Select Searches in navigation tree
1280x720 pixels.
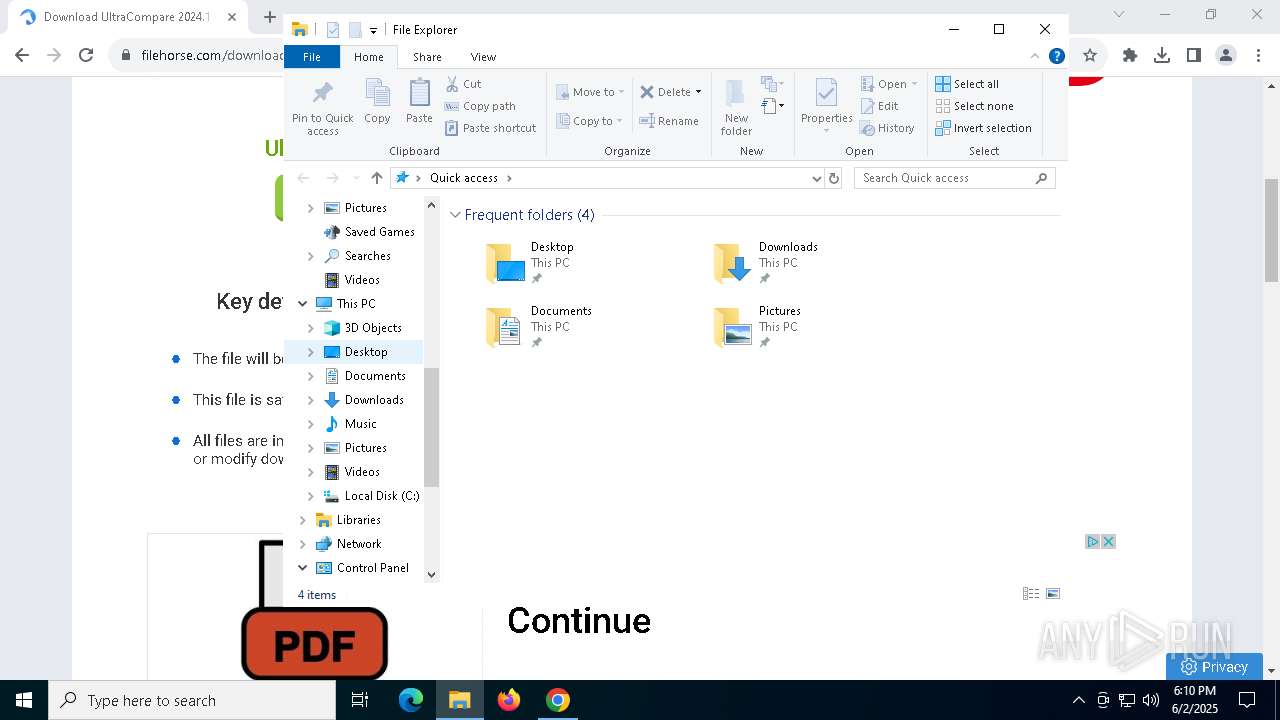pos(367,256)
